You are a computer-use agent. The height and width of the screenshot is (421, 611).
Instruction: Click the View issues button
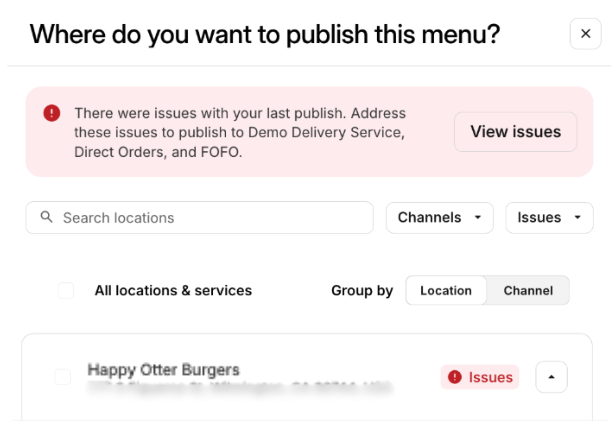(515, 132)
